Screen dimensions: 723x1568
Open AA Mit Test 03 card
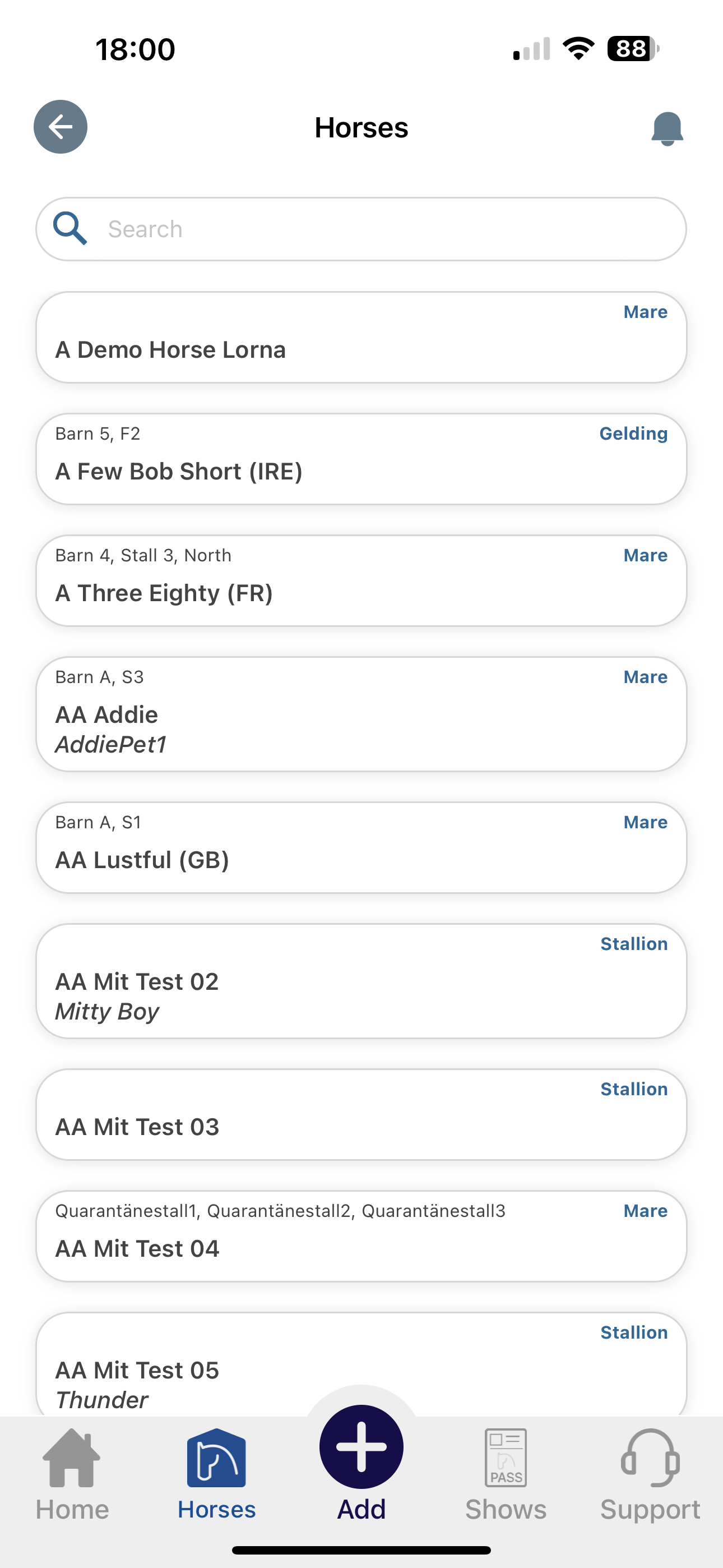coord(361,1114)
